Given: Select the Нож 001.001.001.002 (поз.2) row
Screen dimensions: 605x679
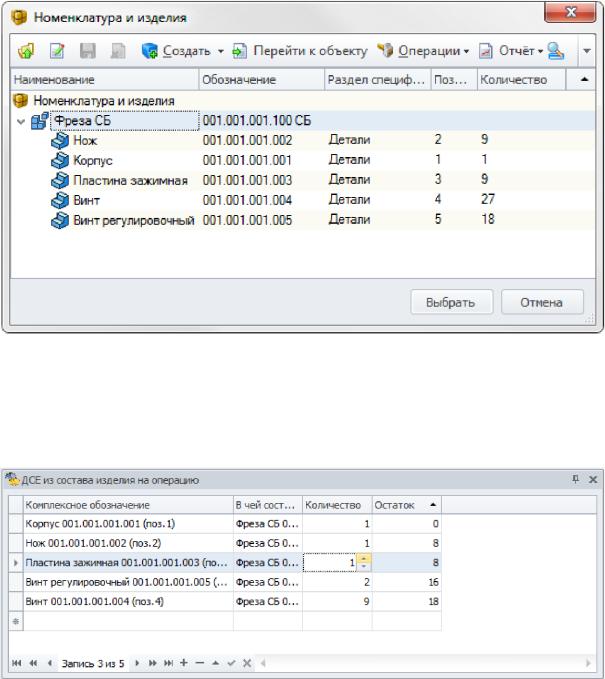Looking at the screenshot, I should pyautogui.click(x=225, y=543).
